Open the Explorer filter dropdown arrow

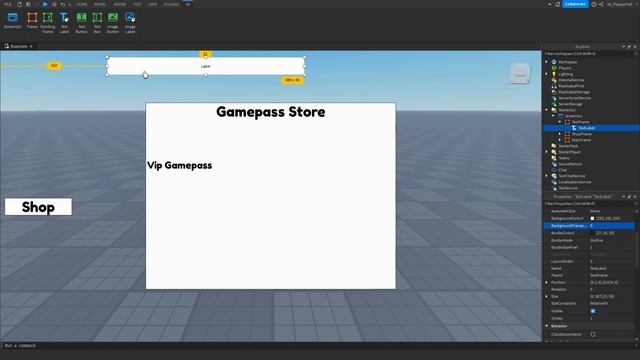click(x=636, y=54)
